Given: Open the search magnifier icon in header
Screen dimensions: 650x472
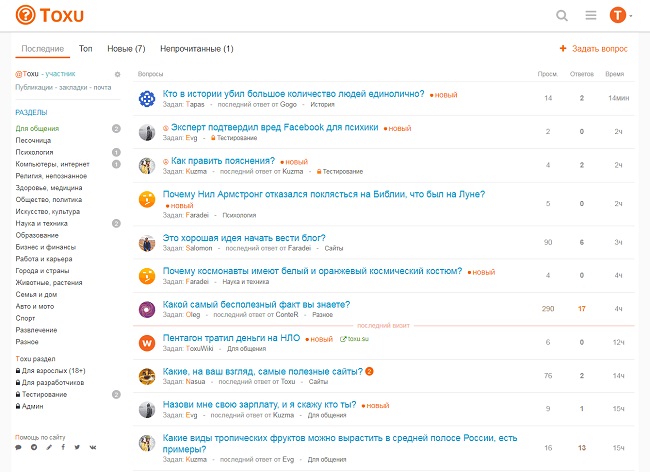Looking at the screenshot, I should pyautogui.click(x=562, y=15).
